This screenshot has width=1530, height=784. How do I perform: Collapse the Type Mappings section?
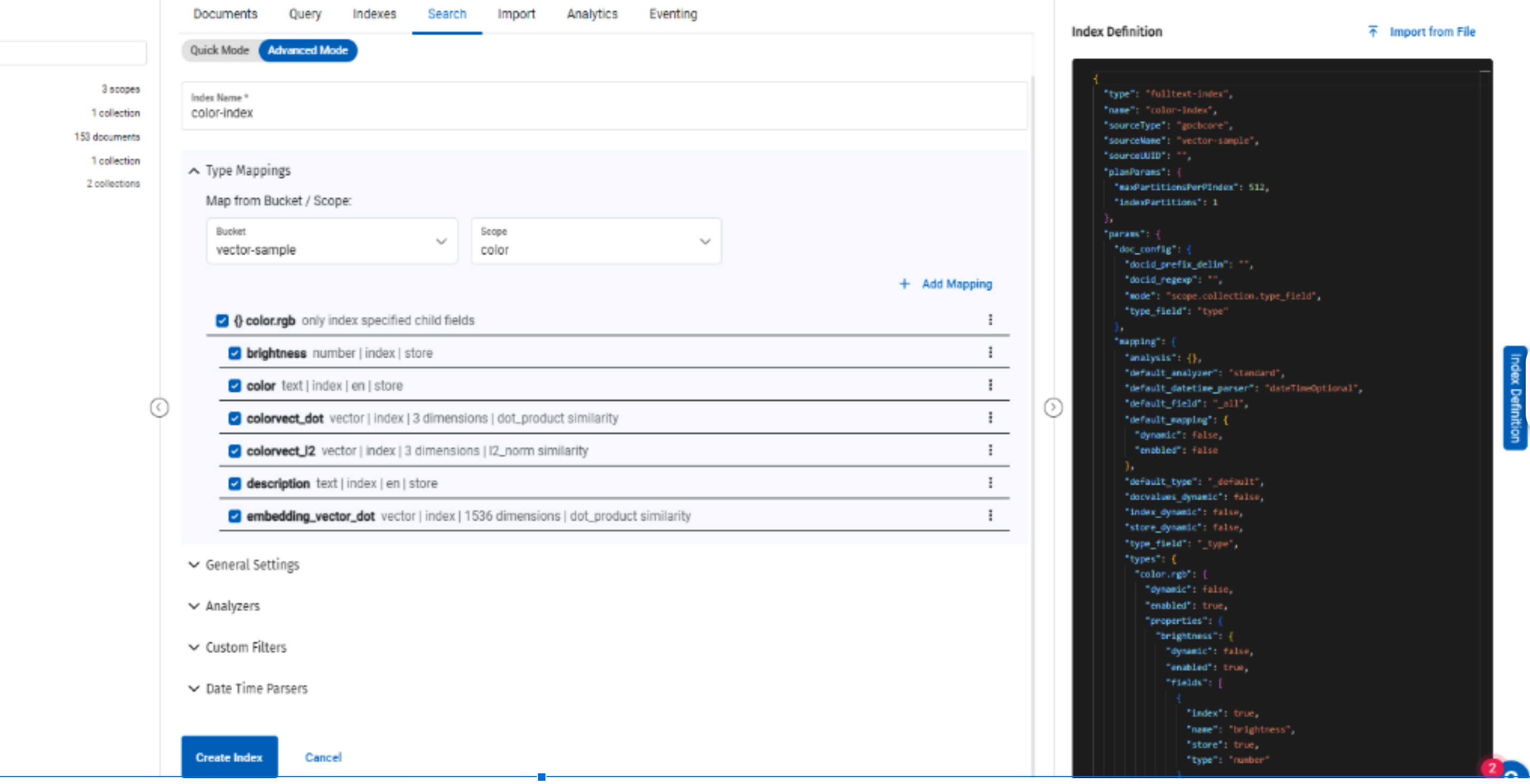(193, 170)
